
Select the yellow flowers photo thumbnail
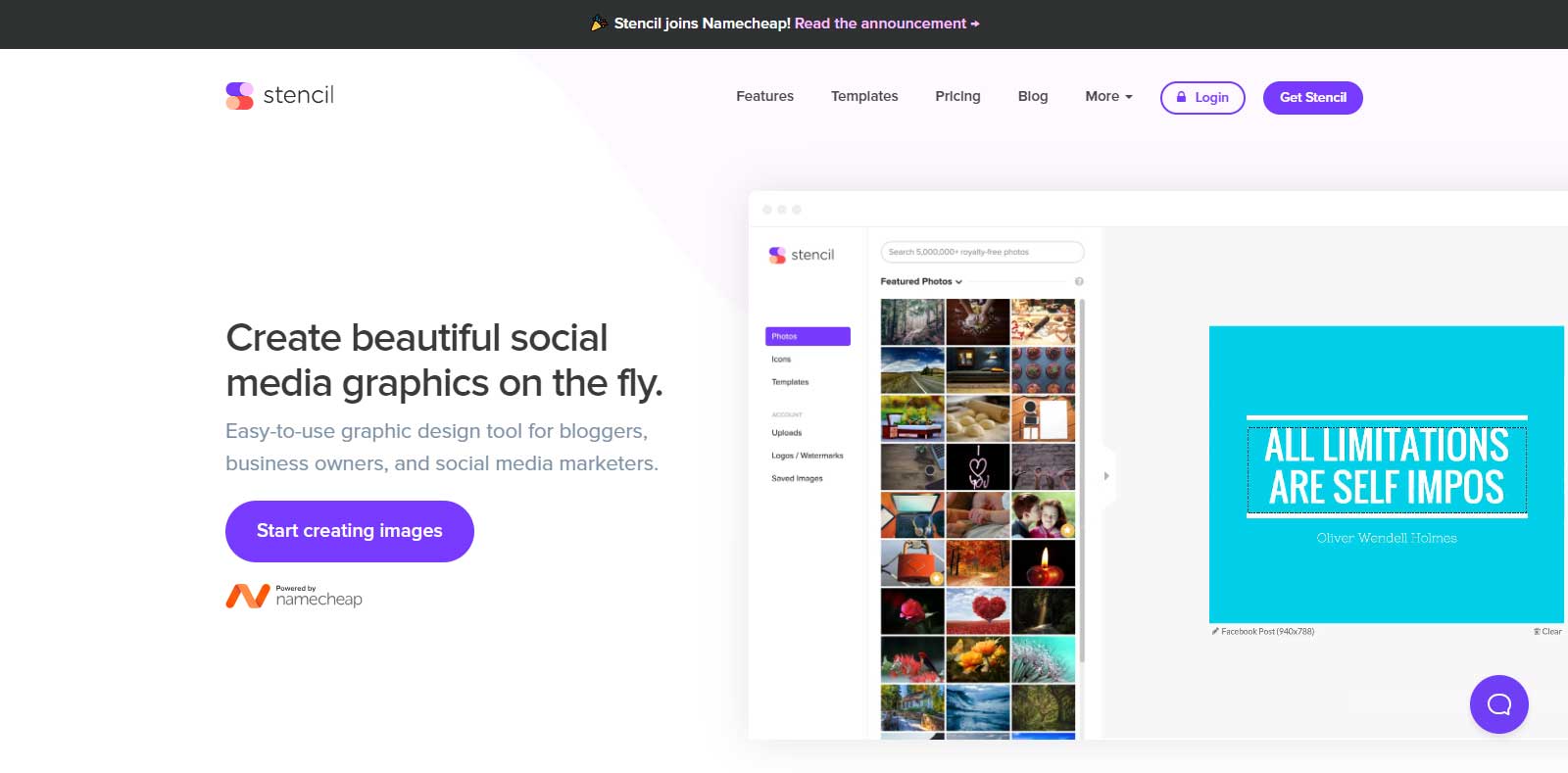tap(978, 658)
